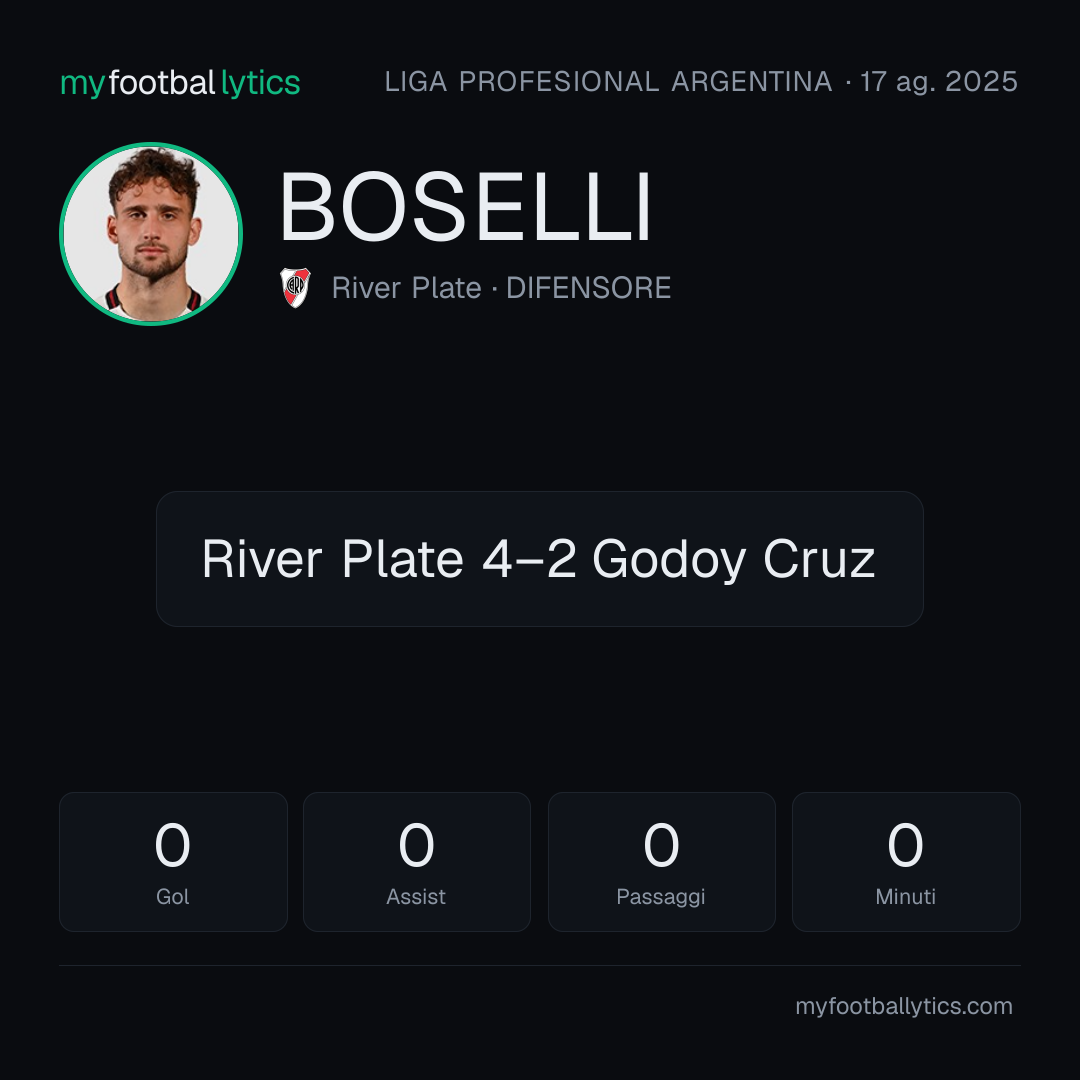The width and height of the screenshot is (1080, 1080).
Task: Click the River Plate team name text
Action: [x=406, y=288]
